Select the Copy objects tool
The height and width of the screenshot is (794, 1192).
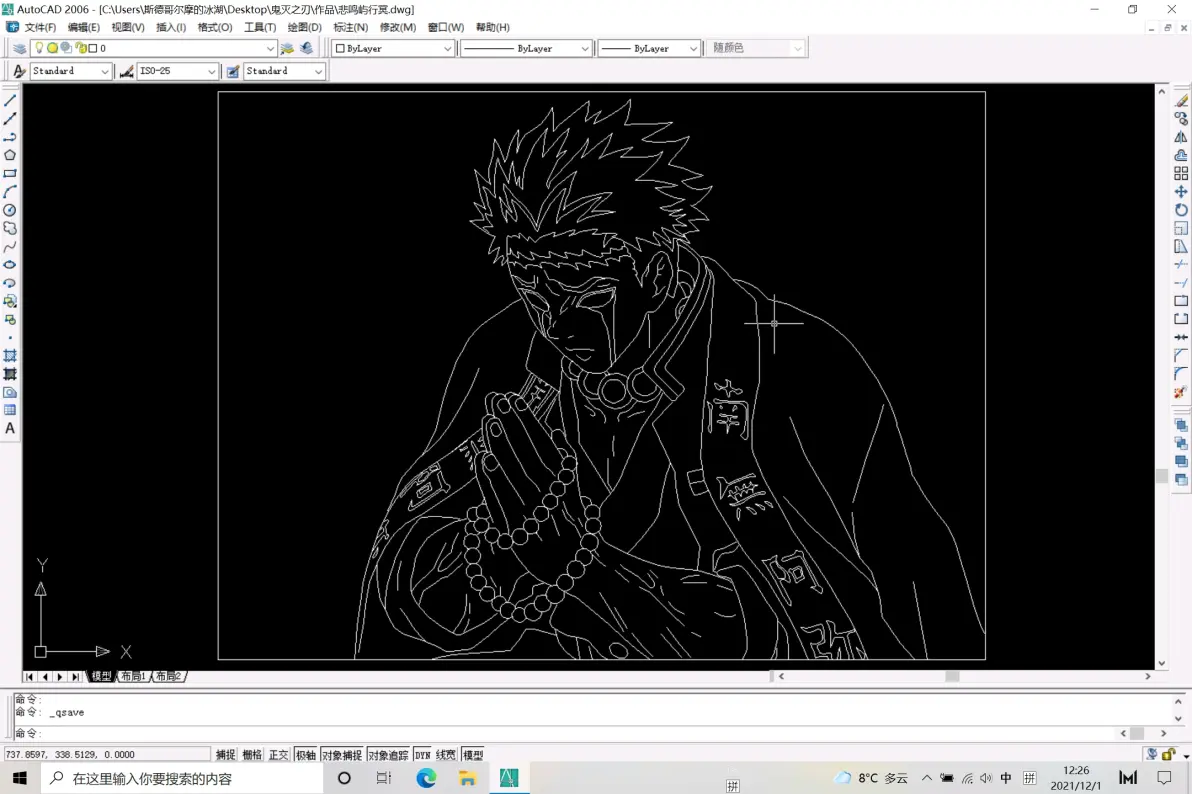(x=1181, y=119)
